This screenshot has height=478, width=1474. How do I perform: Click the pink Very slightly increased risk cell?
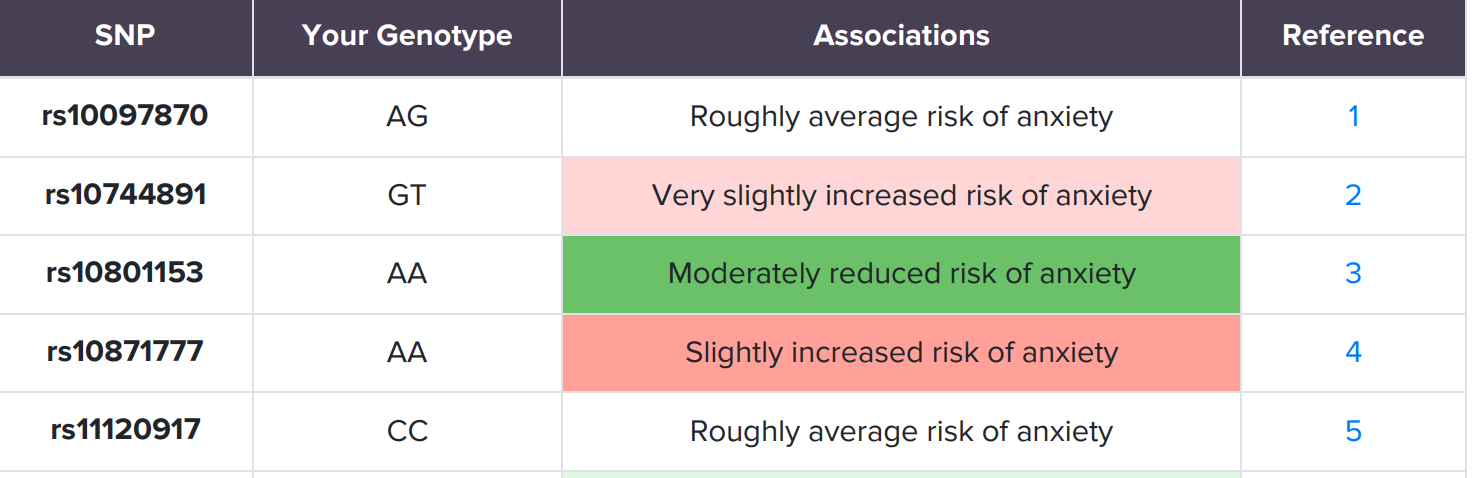point(901,195)
